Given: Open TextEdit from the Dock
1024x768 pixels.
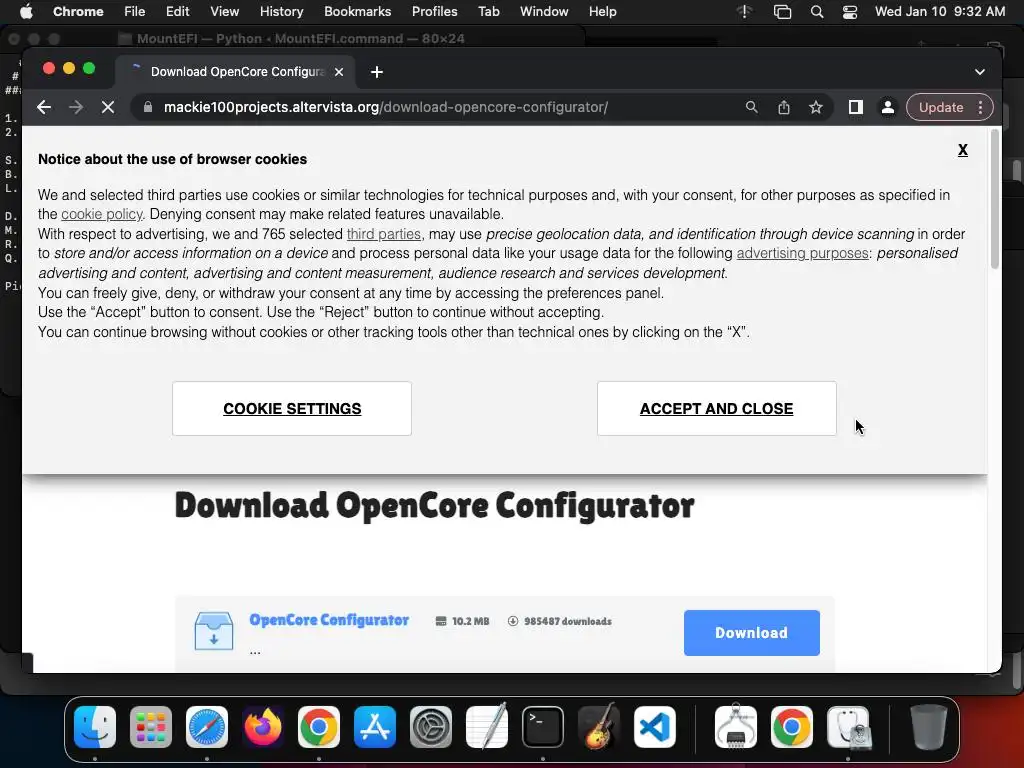Looking at the screenshot, I should point(487,726).
